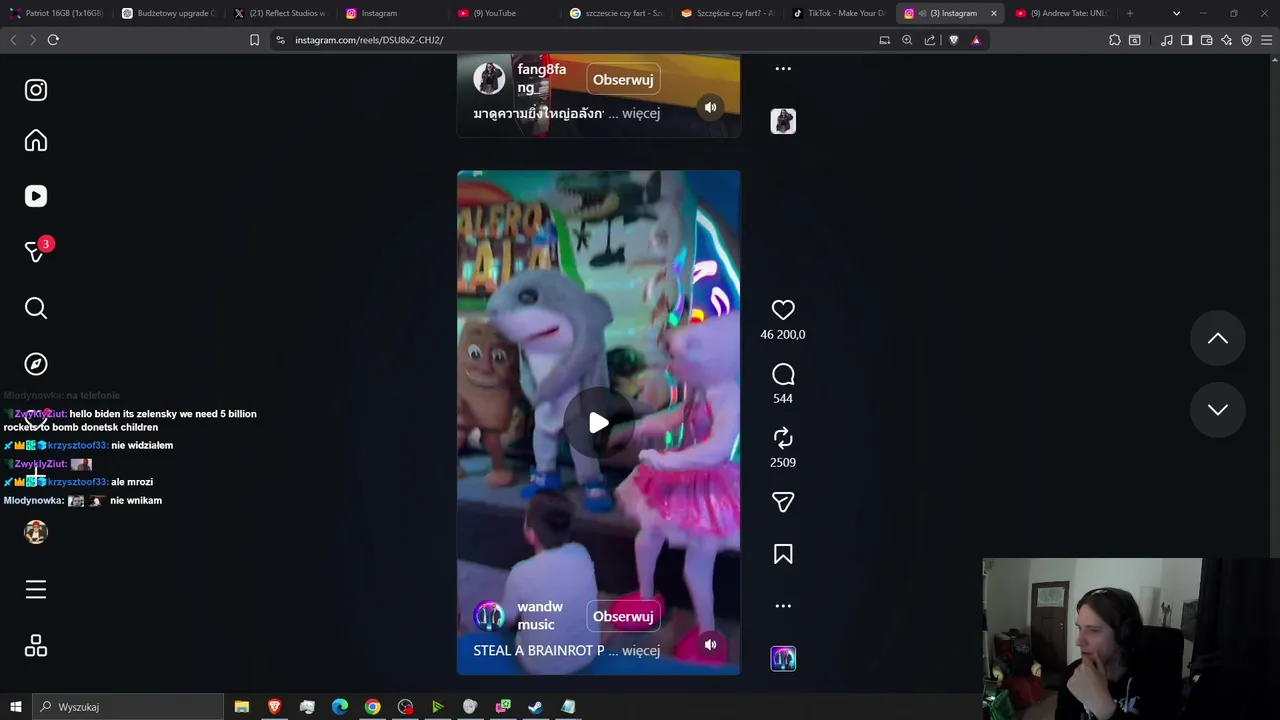Go to Instagram Home in the sidebar
Viewport: 1280px width, 720px height.
tap(36, 141)
